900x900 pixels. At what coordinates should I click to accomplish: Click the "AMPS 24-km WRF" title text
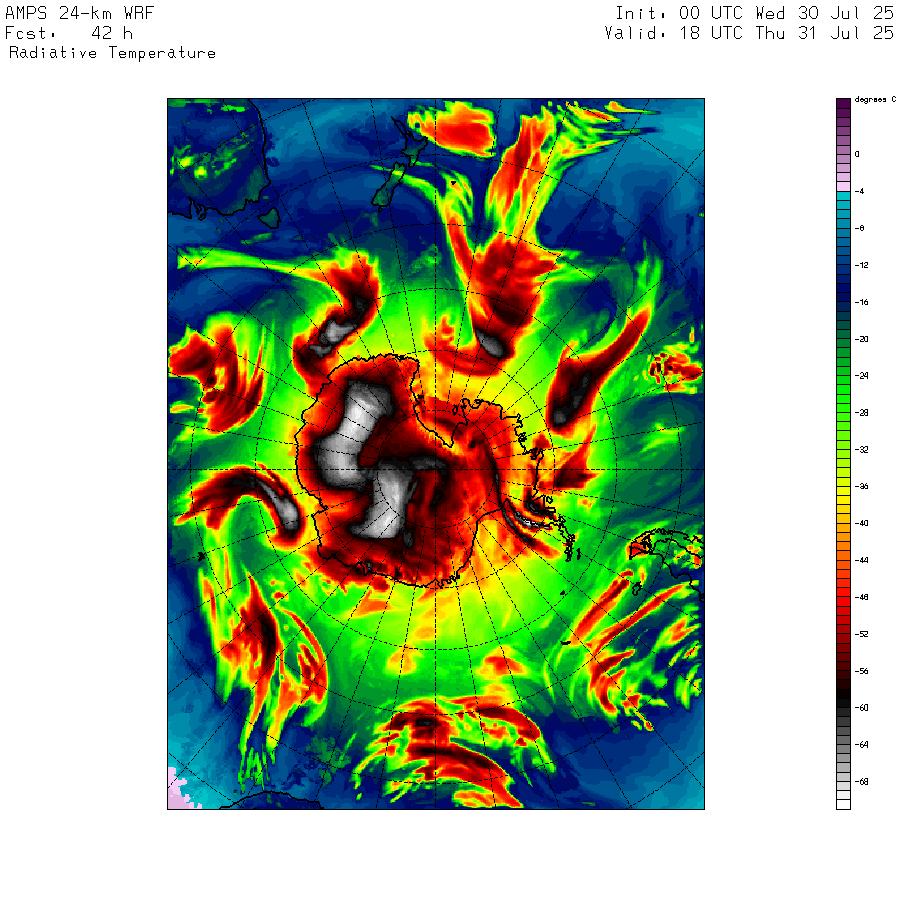point(79,13)
